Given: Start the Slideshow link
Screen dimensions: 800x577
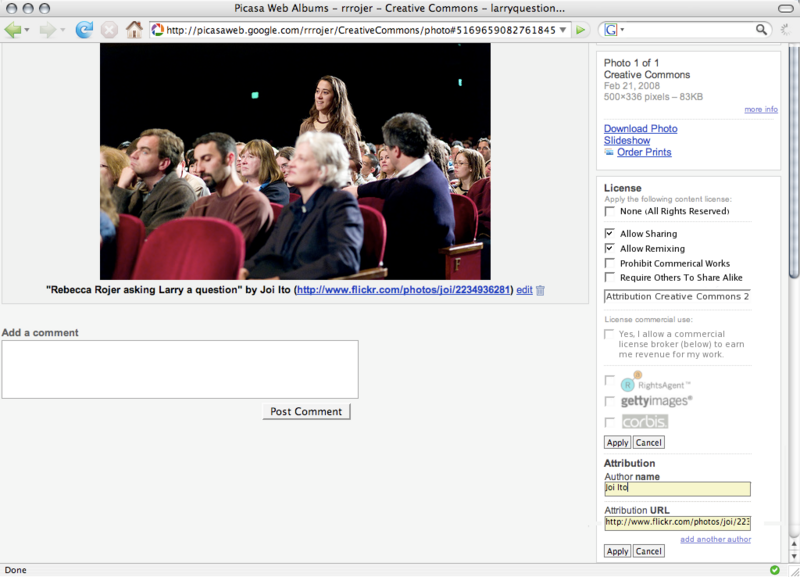Looking at the screenshot, I should (627, 140).
